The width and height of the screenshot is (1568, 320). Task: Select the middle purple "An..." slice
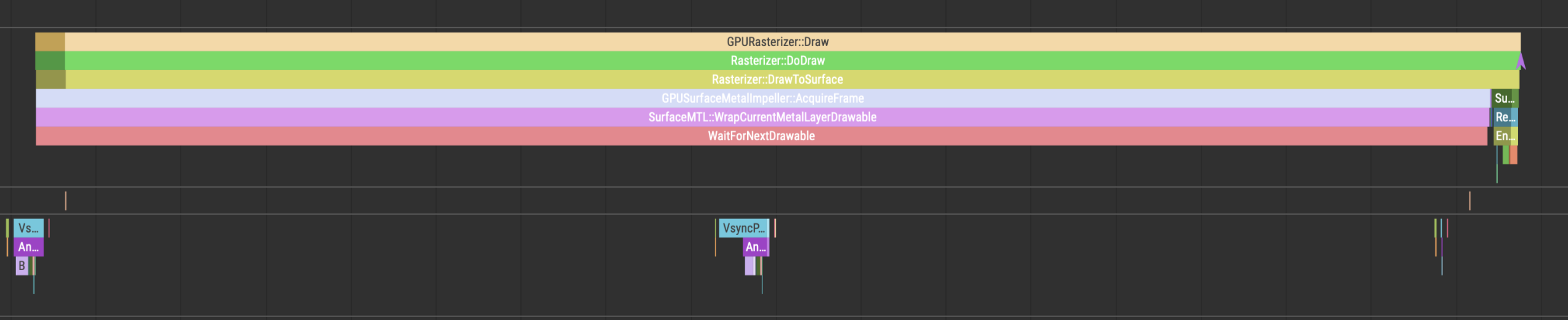756,247
